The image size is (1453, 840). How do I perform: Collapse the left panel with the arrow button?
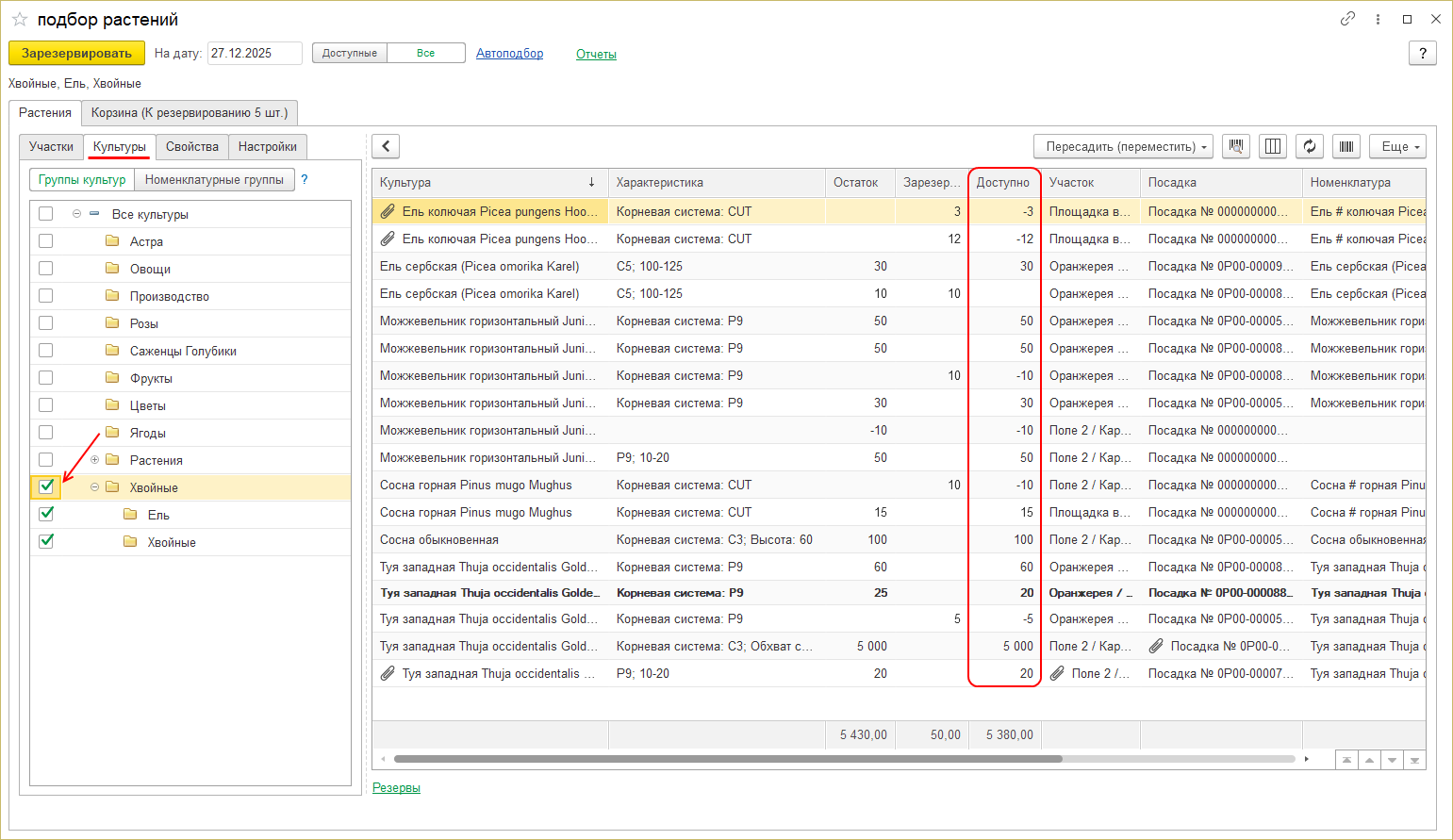click(x=386, y=146)
